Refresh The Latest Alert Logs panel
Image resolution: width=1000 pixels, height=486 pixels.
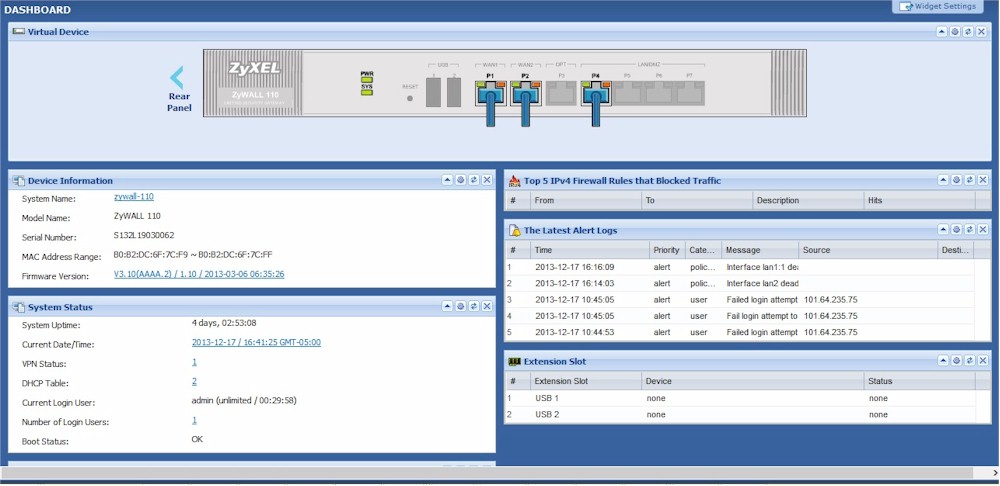point(969,230)
